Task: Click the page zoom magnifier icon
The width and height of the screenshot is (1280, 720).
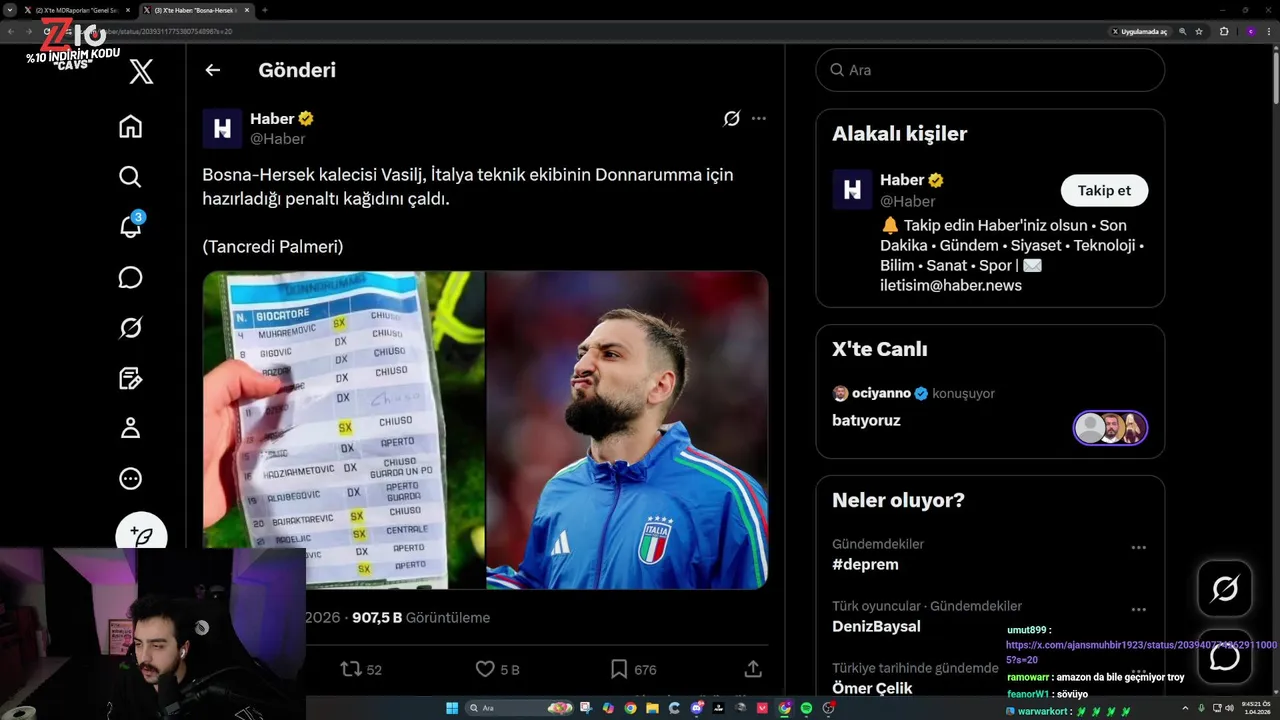Action: tap(1183, 32)
